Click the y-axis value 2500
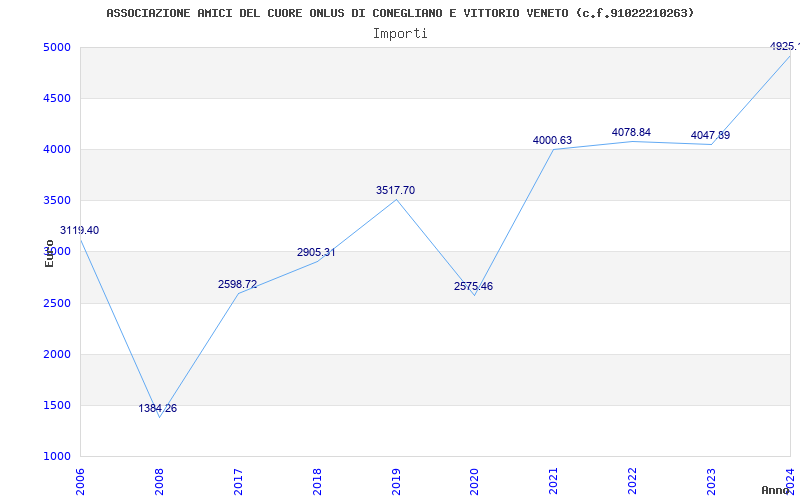The height and width of the screenshot is (500, 800). pyautogui.click(x=57, y=304)
